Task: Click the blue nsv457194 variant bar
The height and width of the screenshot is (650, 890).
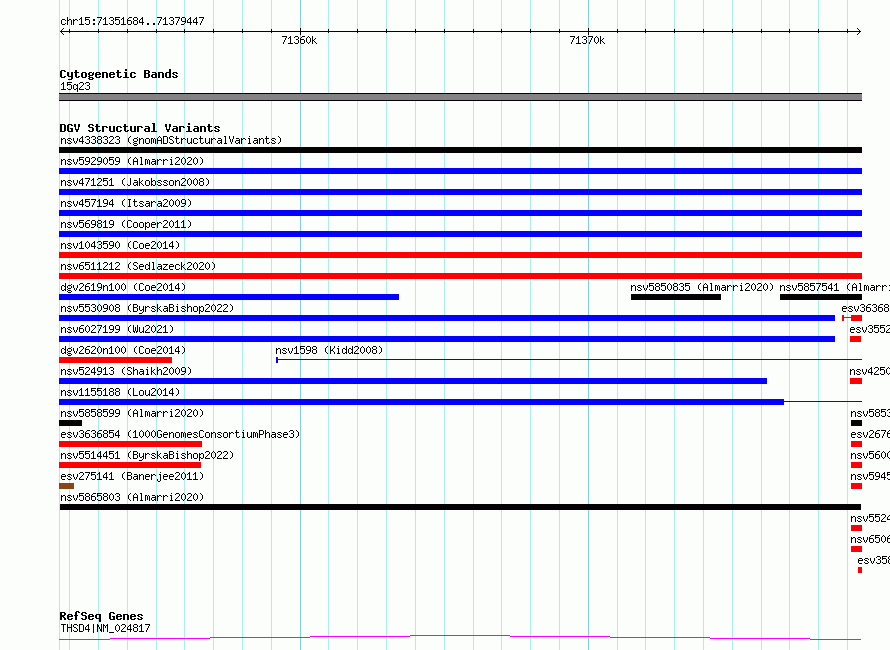Action: [x=460, y=213]
